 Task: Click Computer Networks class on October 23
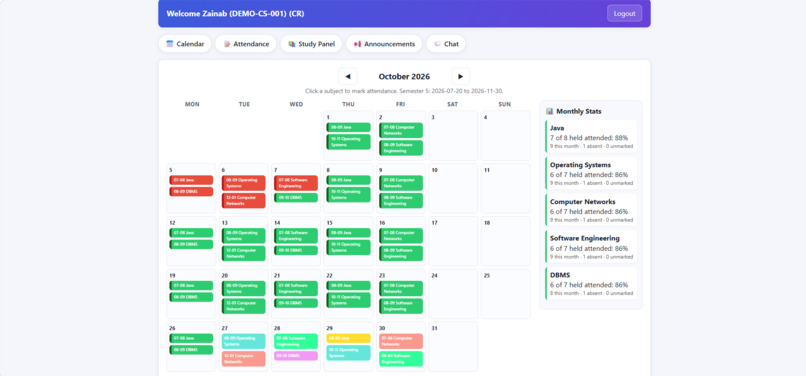(401, 289)
